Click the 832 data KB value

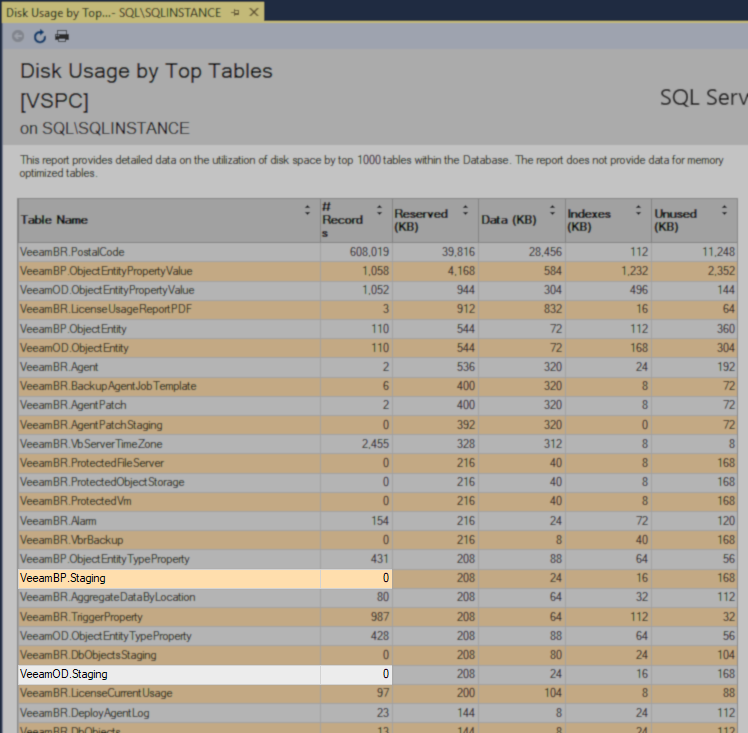click(x=552, y=309)
